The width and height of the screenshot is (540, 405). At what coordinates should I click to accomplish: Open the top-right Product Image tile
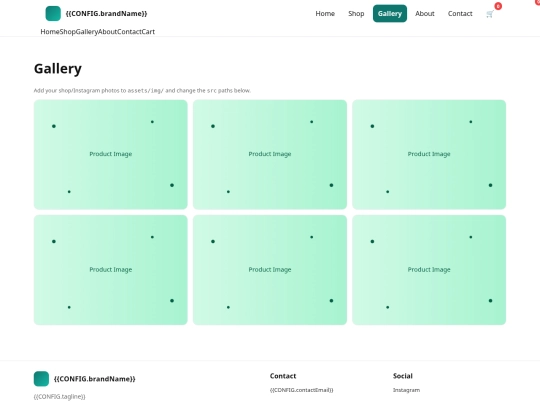click(429, 154)
